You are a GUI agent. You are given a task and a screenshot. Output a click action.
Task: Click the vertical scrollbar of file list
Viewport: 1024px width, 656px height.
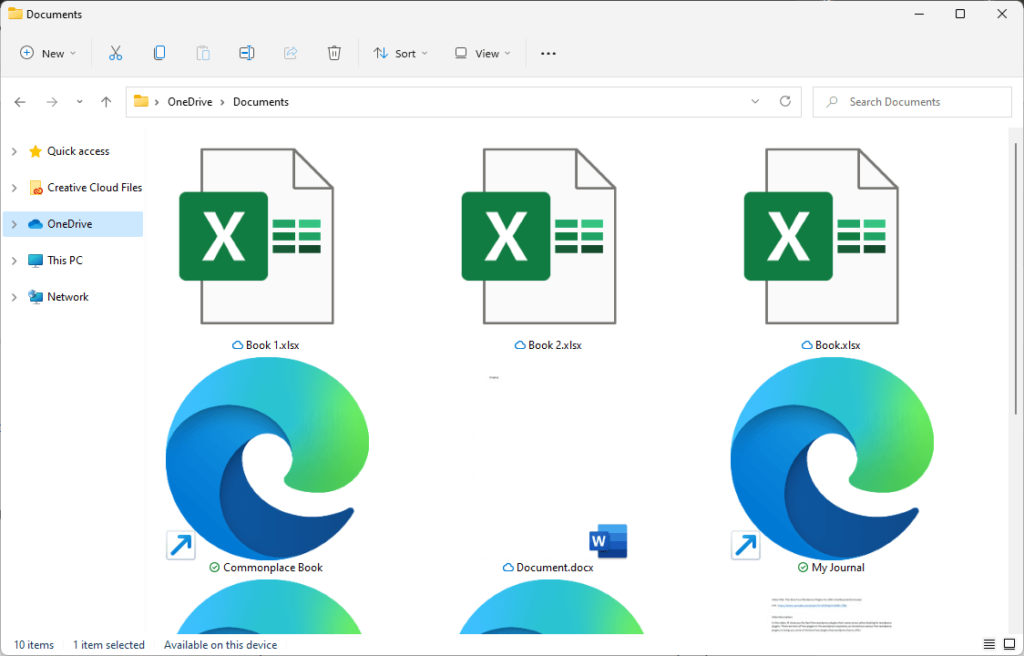1016,278
